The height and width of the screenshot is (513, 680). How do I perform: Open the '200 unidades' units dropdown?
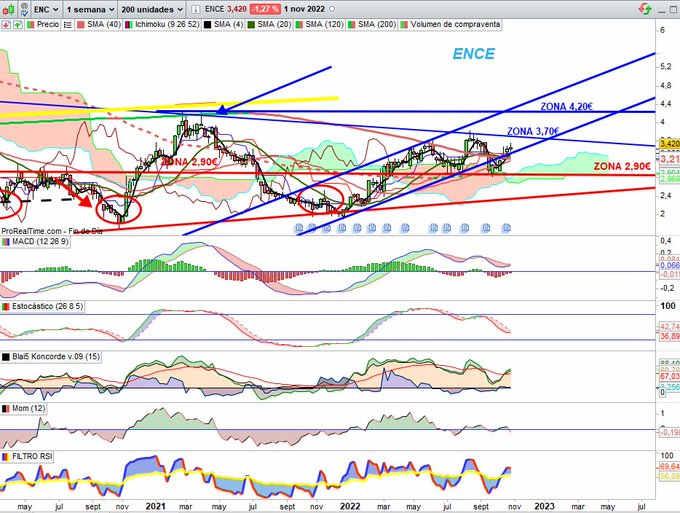point(151,9)
